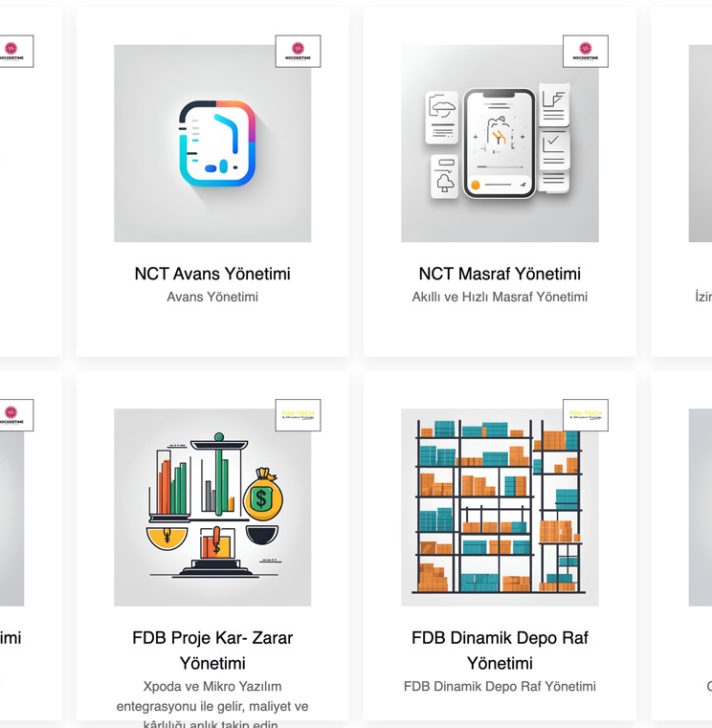Select the balance-scale and money-bag illustration
The height and width of the screenshot is (728, 712).
pyautogui.click(x=213, y=507)
